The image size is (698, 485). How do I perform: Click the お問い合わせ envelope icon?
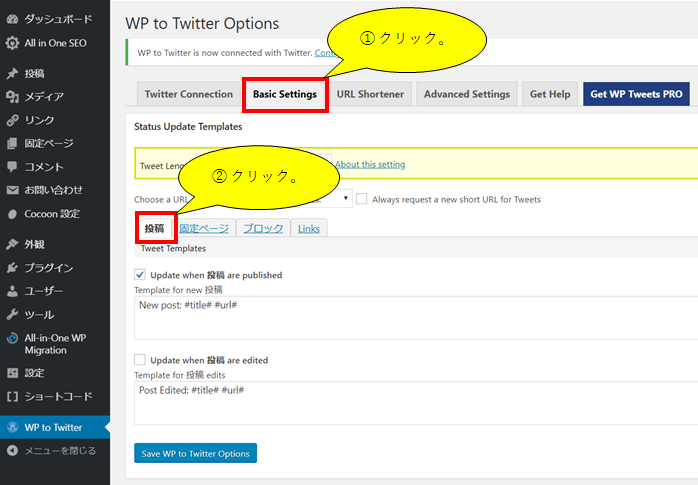(12, 190)
